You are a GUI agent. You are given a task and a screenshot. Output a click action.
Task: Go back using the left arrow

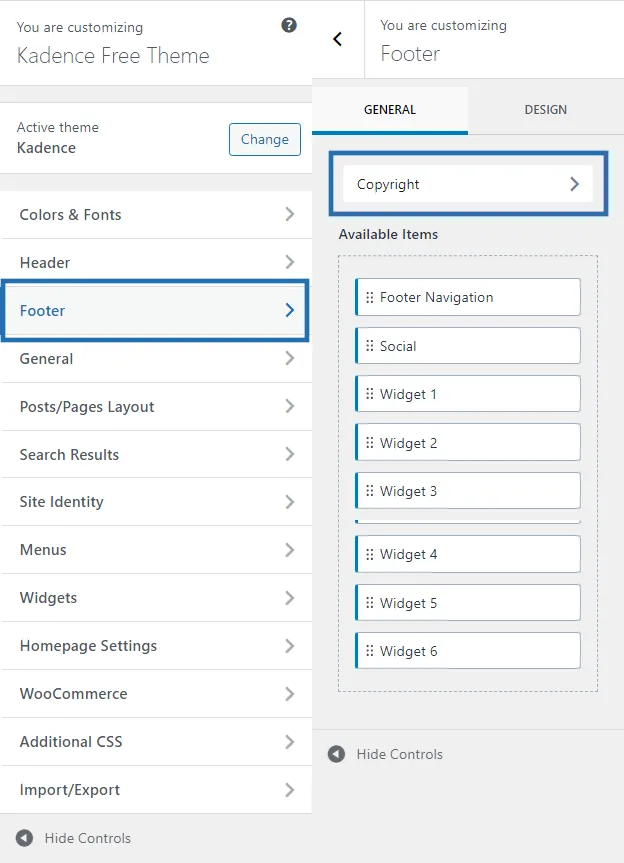pyautogui.click(x=337, y=39)
